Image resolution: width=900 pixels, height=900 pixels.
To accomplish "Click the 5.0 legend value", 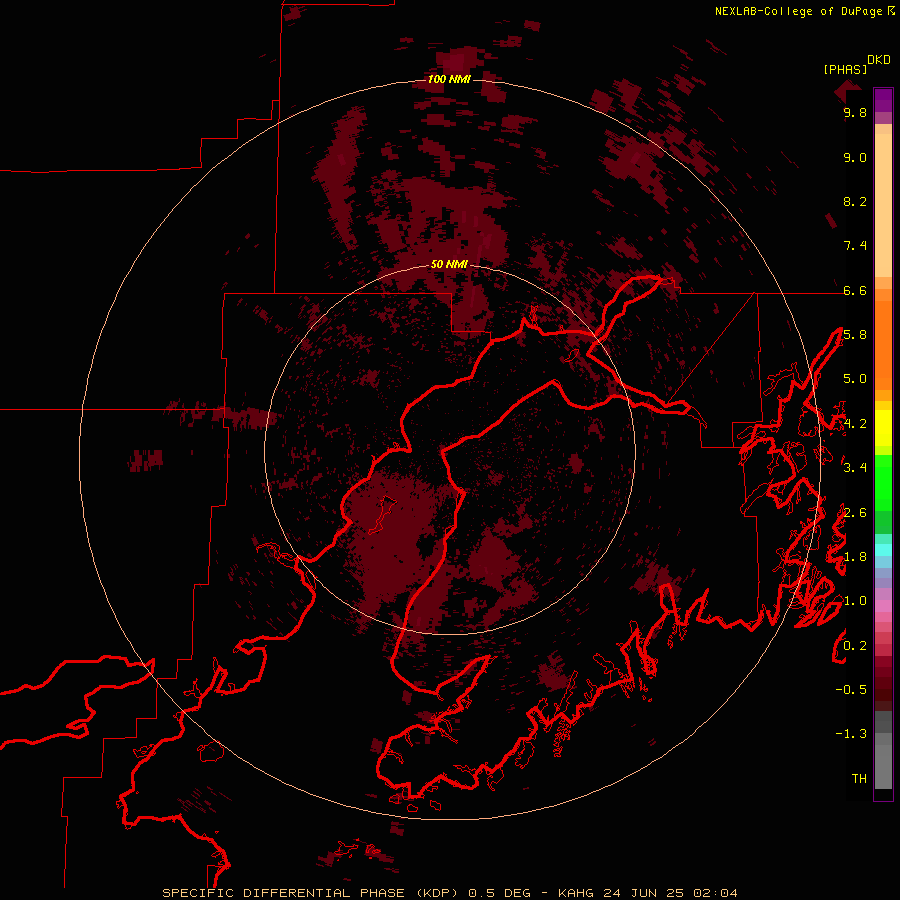I will [855, 379].
